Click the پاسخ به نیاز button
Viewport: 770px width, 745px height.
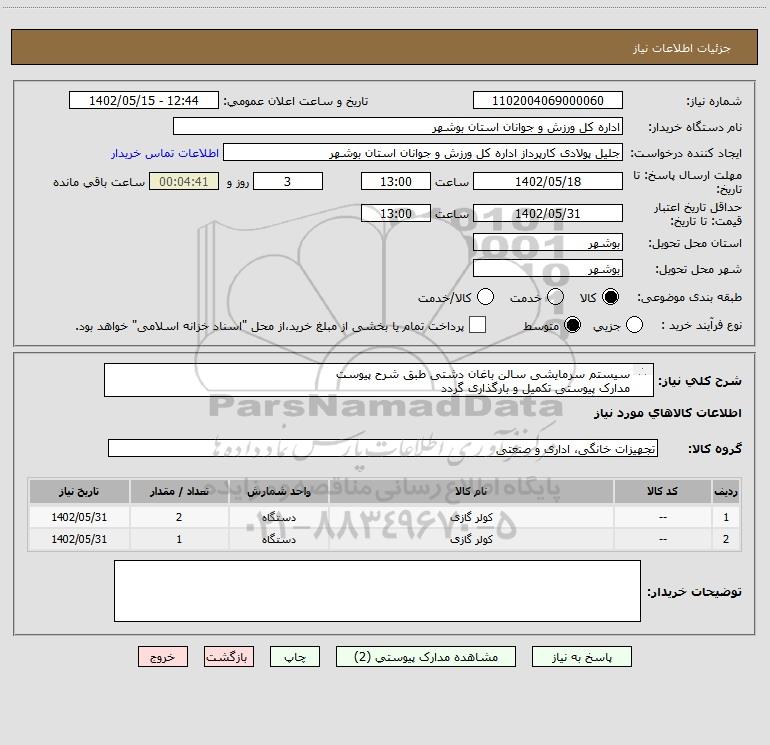click(582, 657)
